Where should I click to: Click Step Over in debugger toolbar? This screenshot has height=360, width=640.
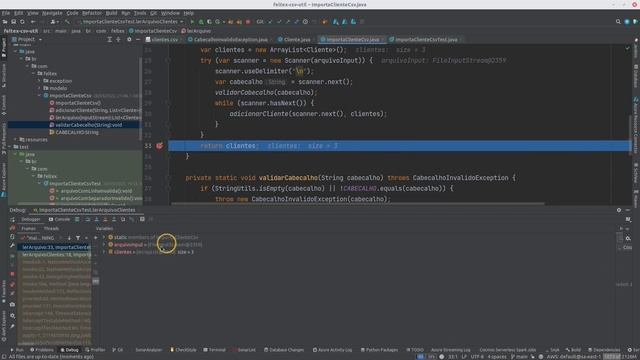click(x=87, y=220)
